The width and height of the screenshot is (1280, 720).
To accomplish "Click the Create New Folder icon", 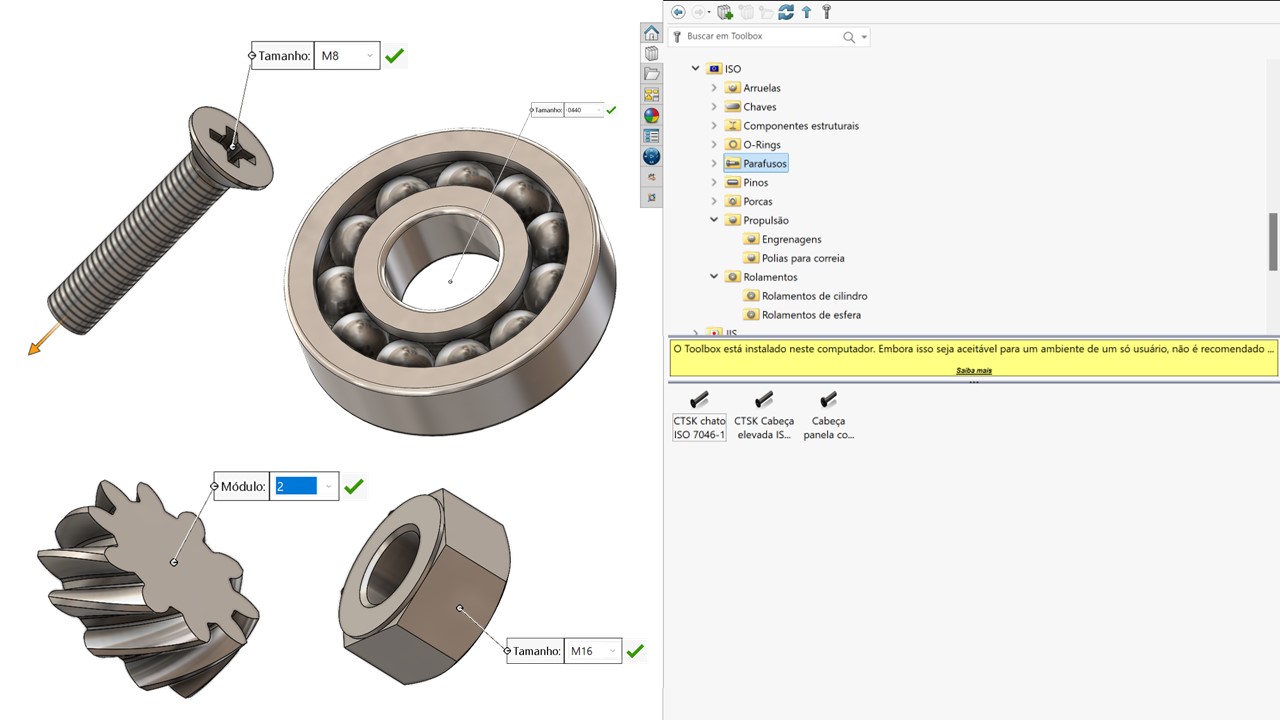I will click(766, 12).
